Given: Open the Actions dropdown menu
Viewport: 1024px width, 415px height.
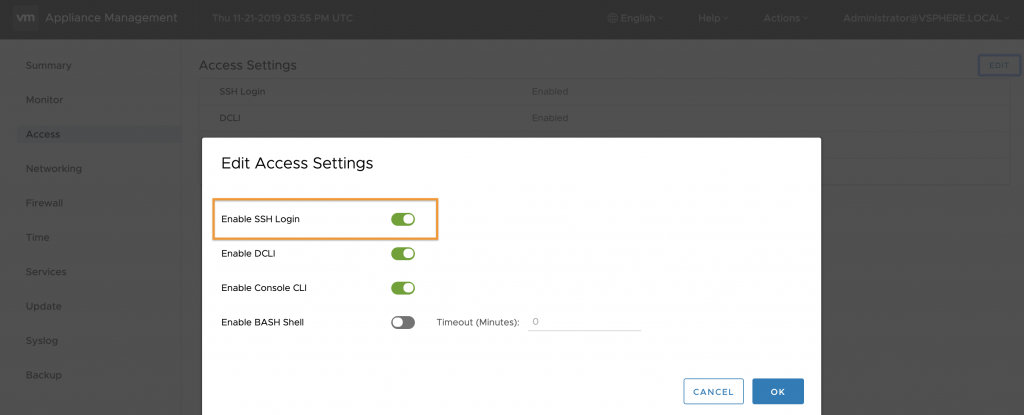Looking at the screenshot, I should point(786,18).
